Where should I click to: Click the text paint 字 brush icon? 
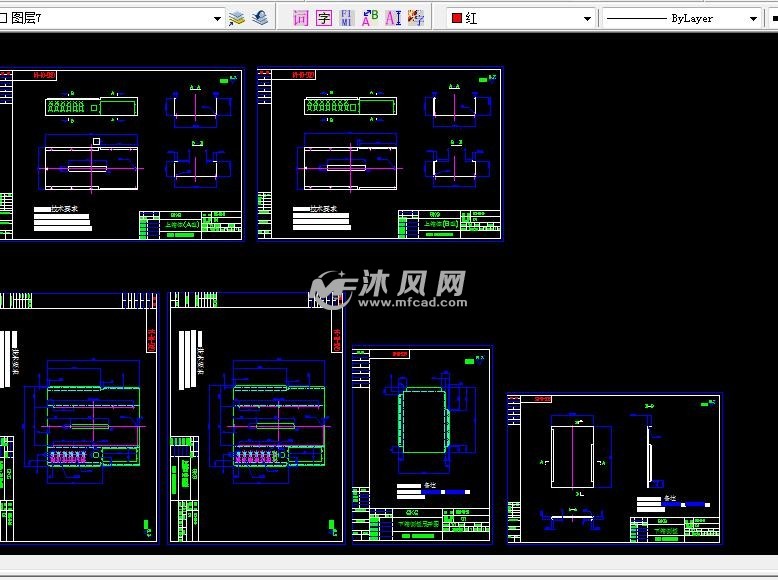coord(416,18)
